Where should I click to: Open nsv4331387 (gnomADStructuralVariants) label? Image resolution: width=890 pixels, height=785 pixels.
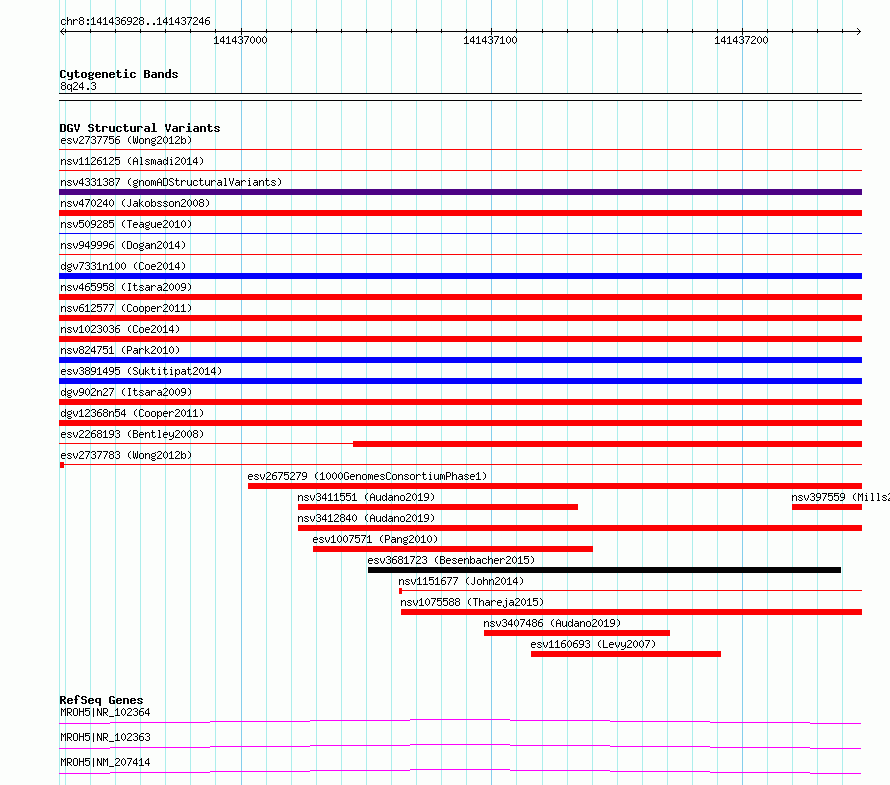[171, 182]
